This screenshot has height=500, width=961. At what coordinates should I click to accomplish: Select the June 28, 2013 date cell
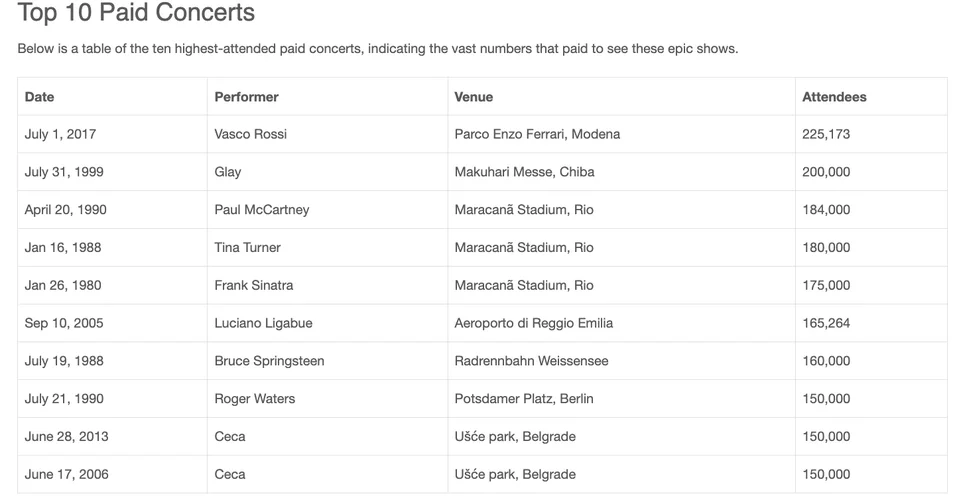pos(67,437)
